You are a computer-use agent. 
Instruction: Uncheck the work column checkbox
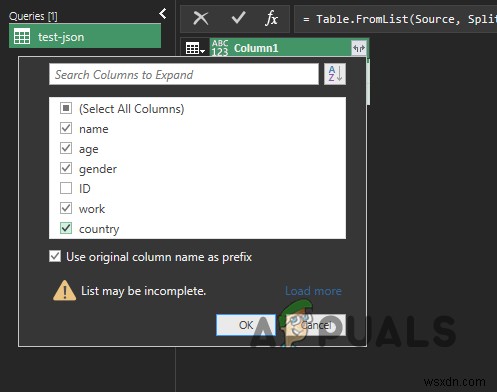pyautogui.click(x=66, y=208)
